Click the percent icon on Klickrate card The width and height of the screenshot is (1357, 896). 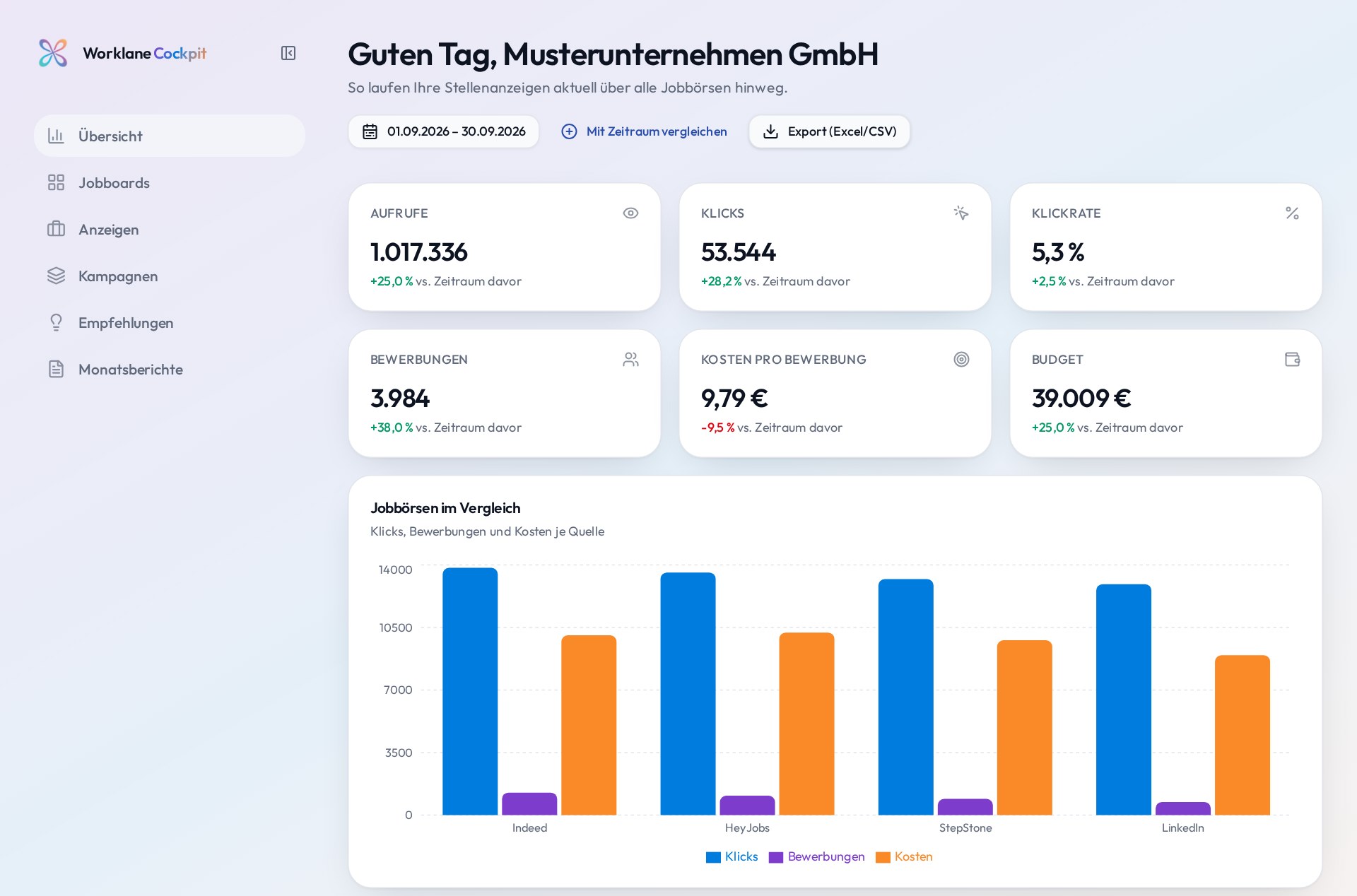coord(1292,213)
